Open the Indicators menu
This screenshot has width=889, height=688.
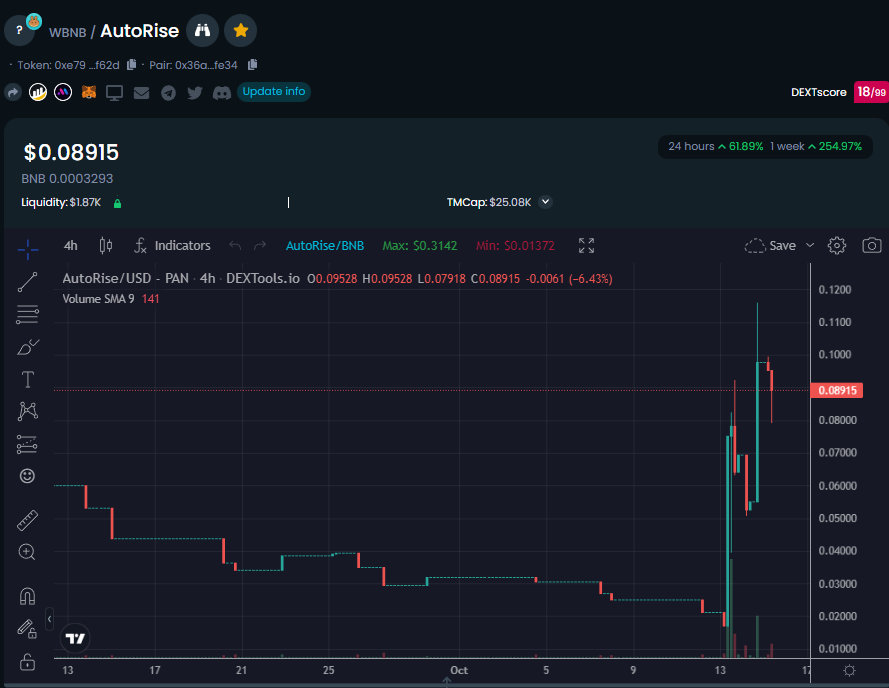click(172, 246)
